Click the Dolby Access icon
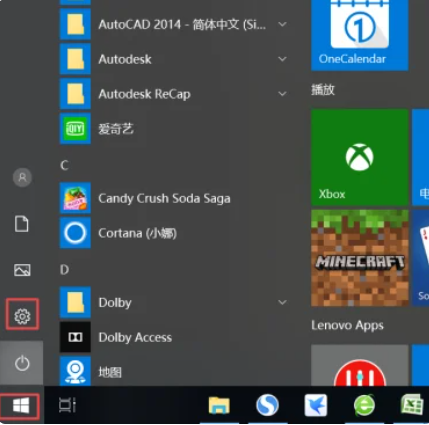This screenshot has width=429, height=425. click(75, 337)
